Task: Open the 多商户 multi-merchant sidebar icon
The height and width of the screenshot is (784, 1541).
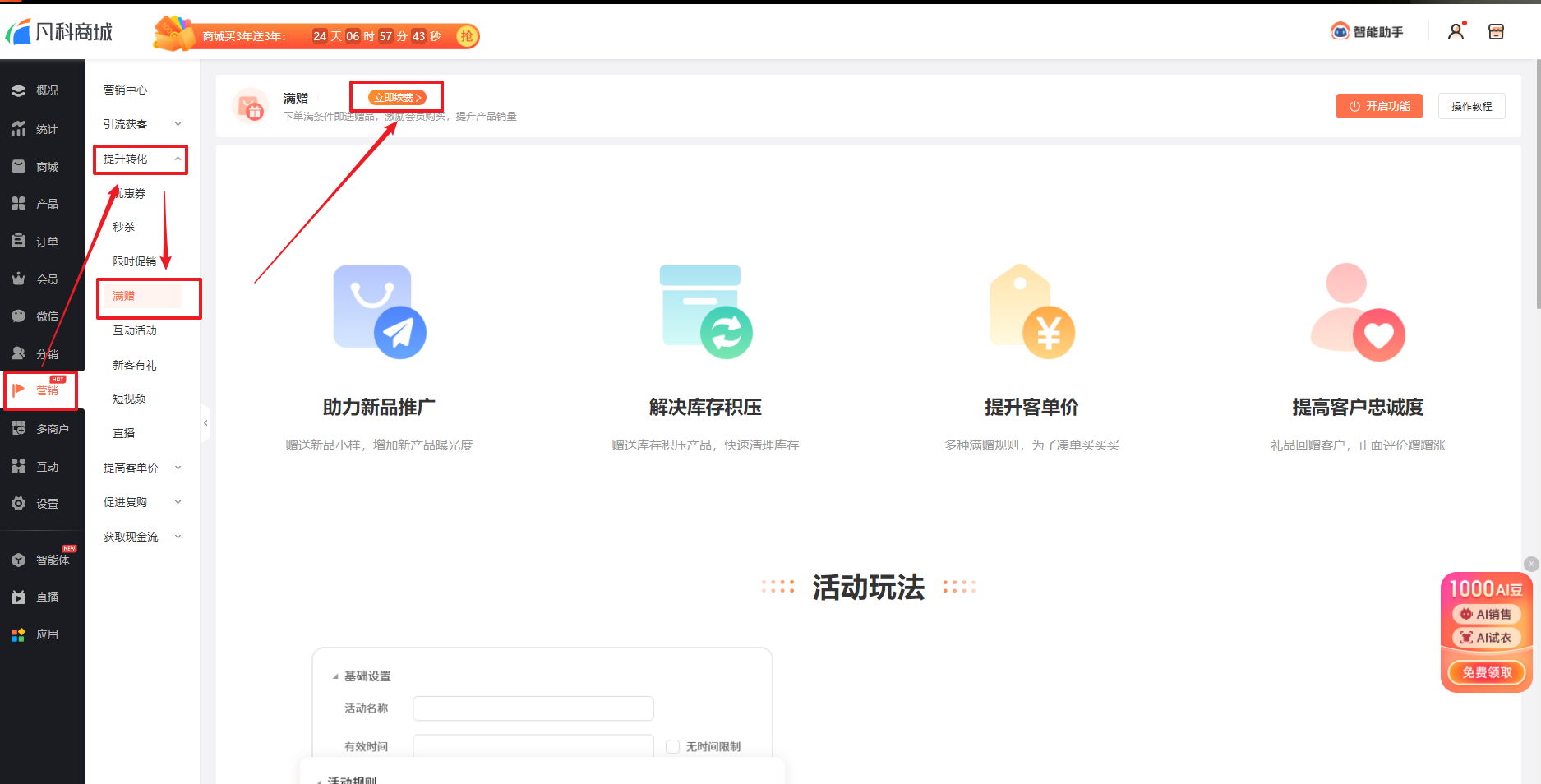Action: [18, 428]
